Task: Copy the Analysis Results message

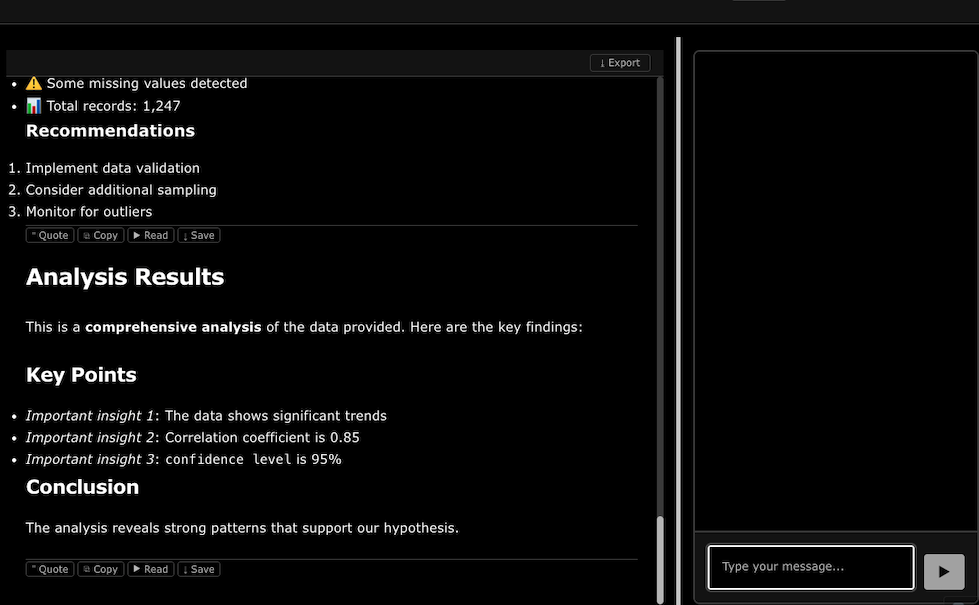Action: (x=100, y=569)
